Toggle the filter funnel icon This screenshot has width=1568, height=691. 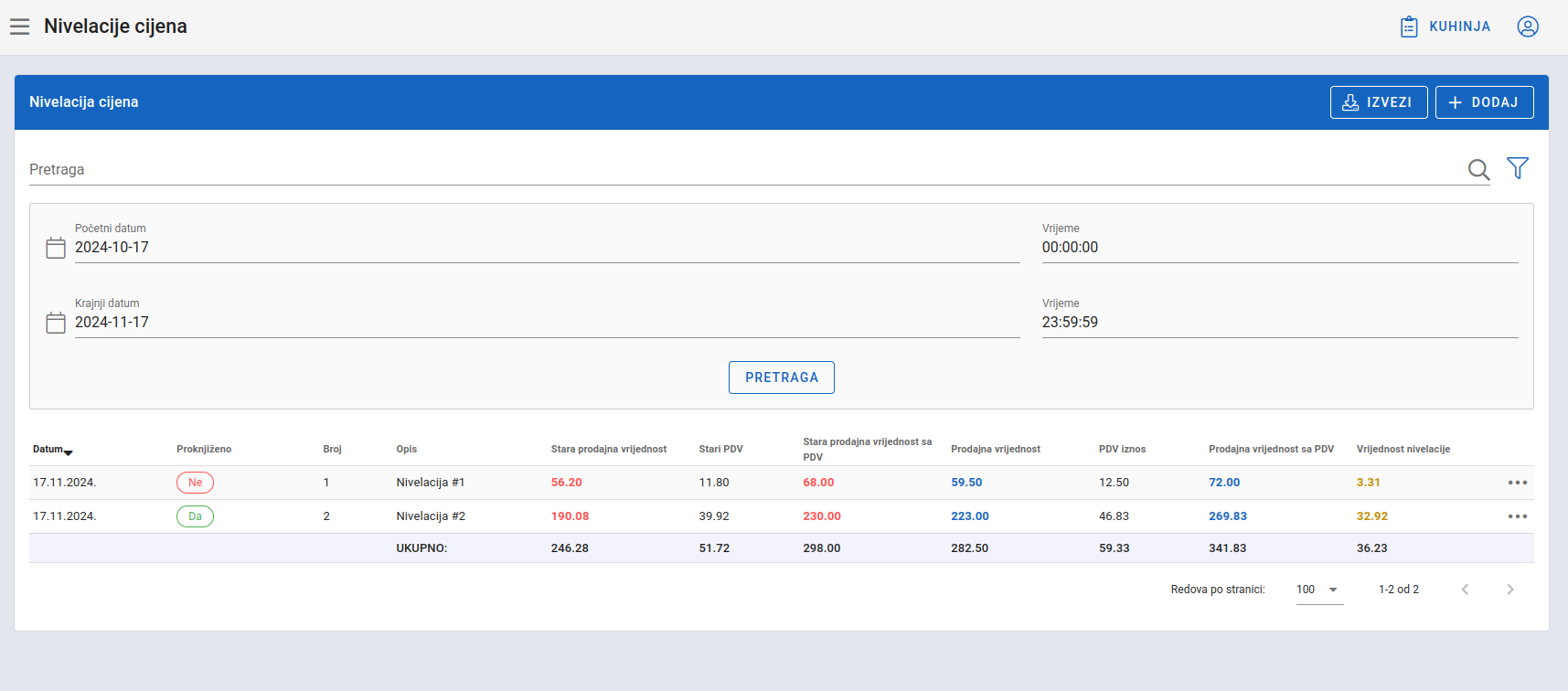coord(1518,168)
